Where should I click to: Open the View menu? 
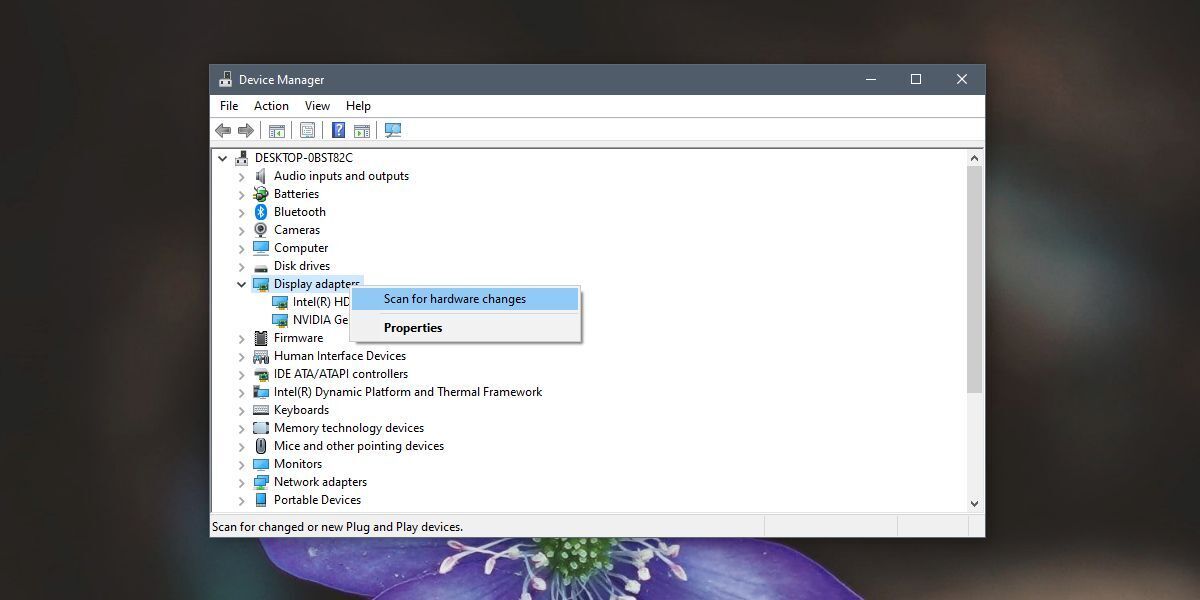[317, 105]
